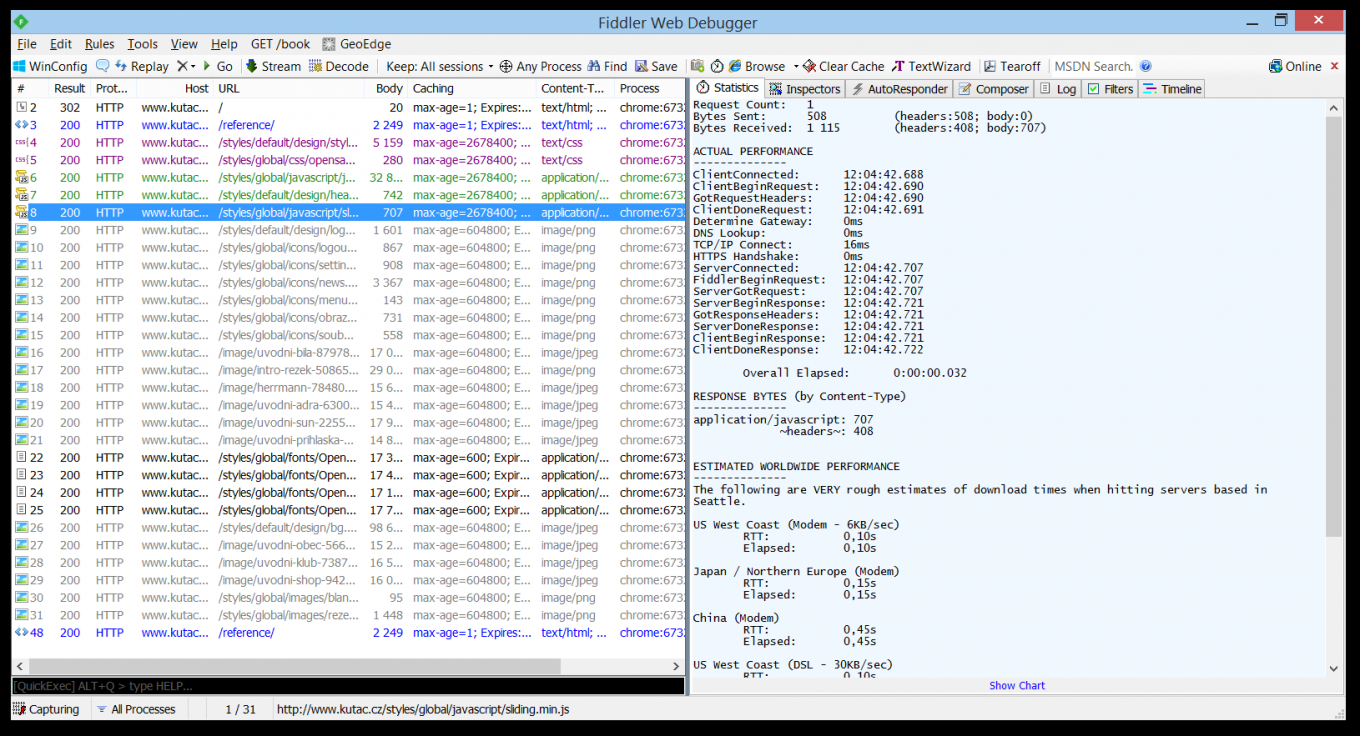Click the blue help icon
Screen dimensions: 1360x736
pyautogui.click(x=1146, y=66)
